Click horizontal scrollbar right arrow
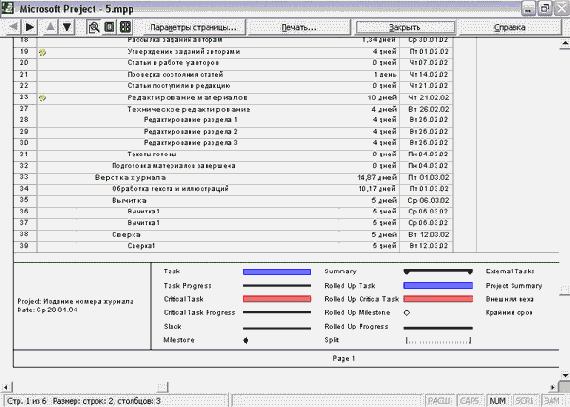This screenshot has height=407, width=570. (553, 387)
